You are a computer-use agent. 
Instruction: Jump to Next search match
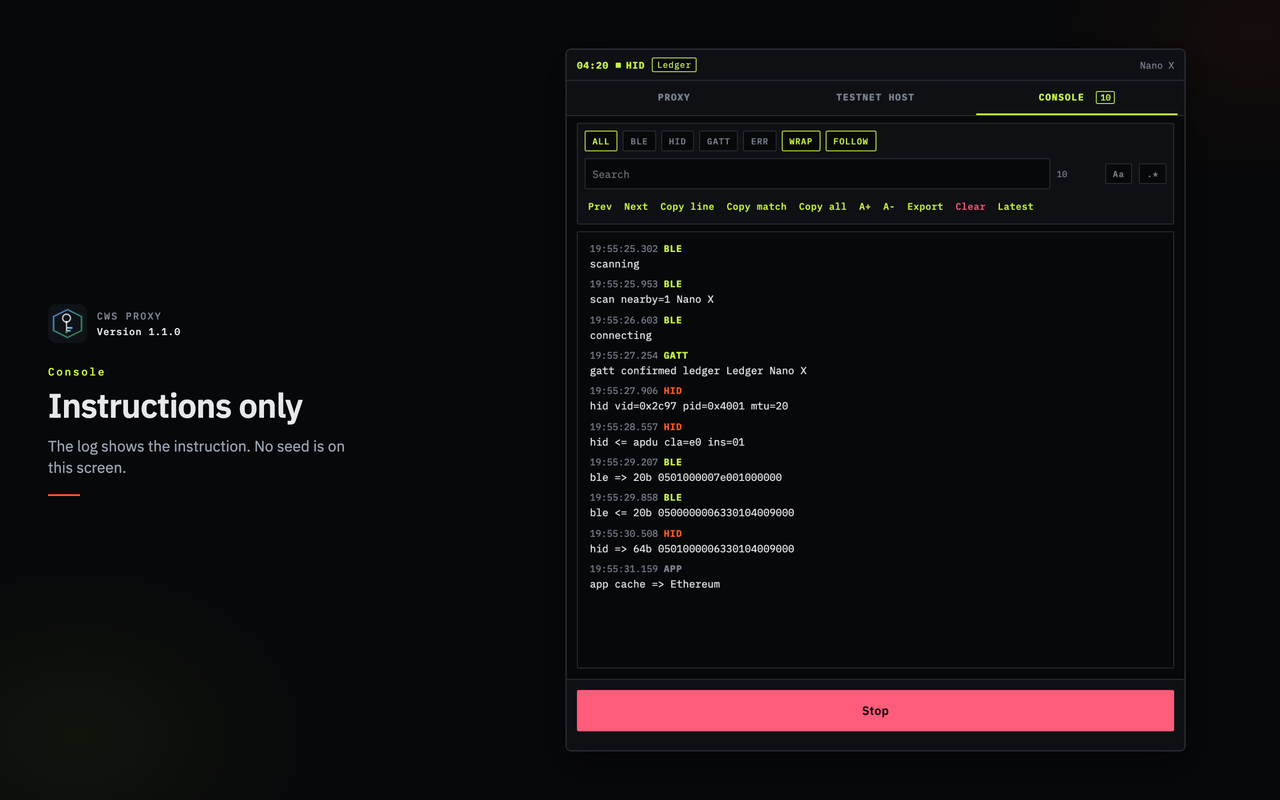tap(636, 207)
